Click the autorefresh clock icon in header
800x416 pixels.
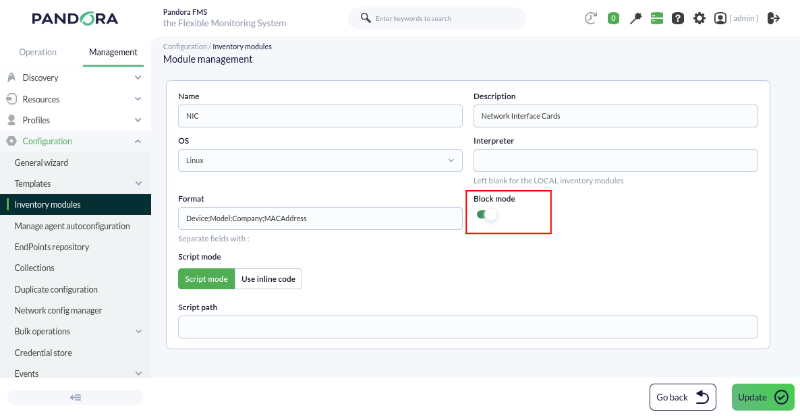click(x=590, y=18)
